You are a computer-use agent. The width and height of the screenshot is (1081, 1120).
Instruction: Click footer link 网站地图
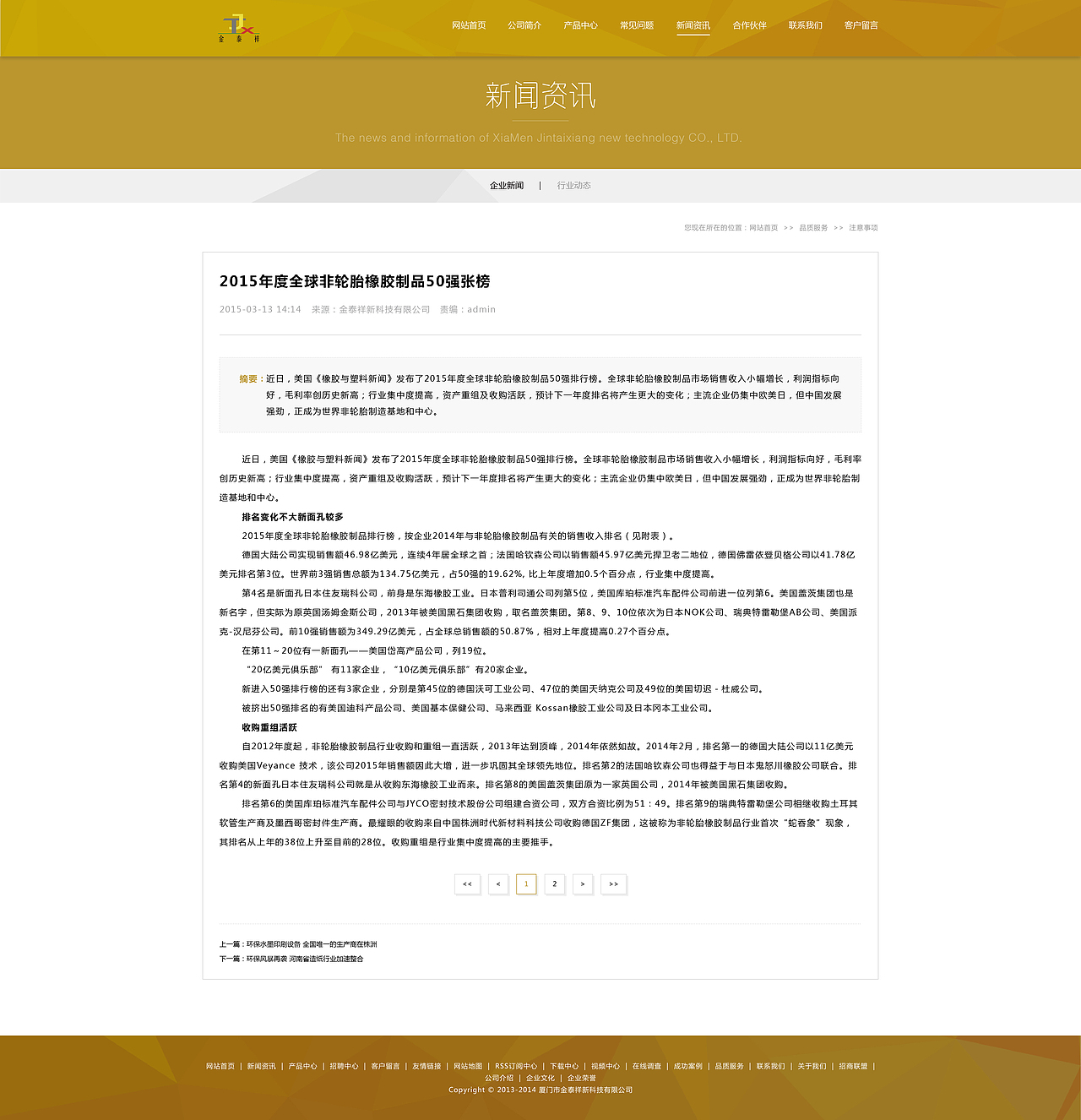(x=469, y=1067)
